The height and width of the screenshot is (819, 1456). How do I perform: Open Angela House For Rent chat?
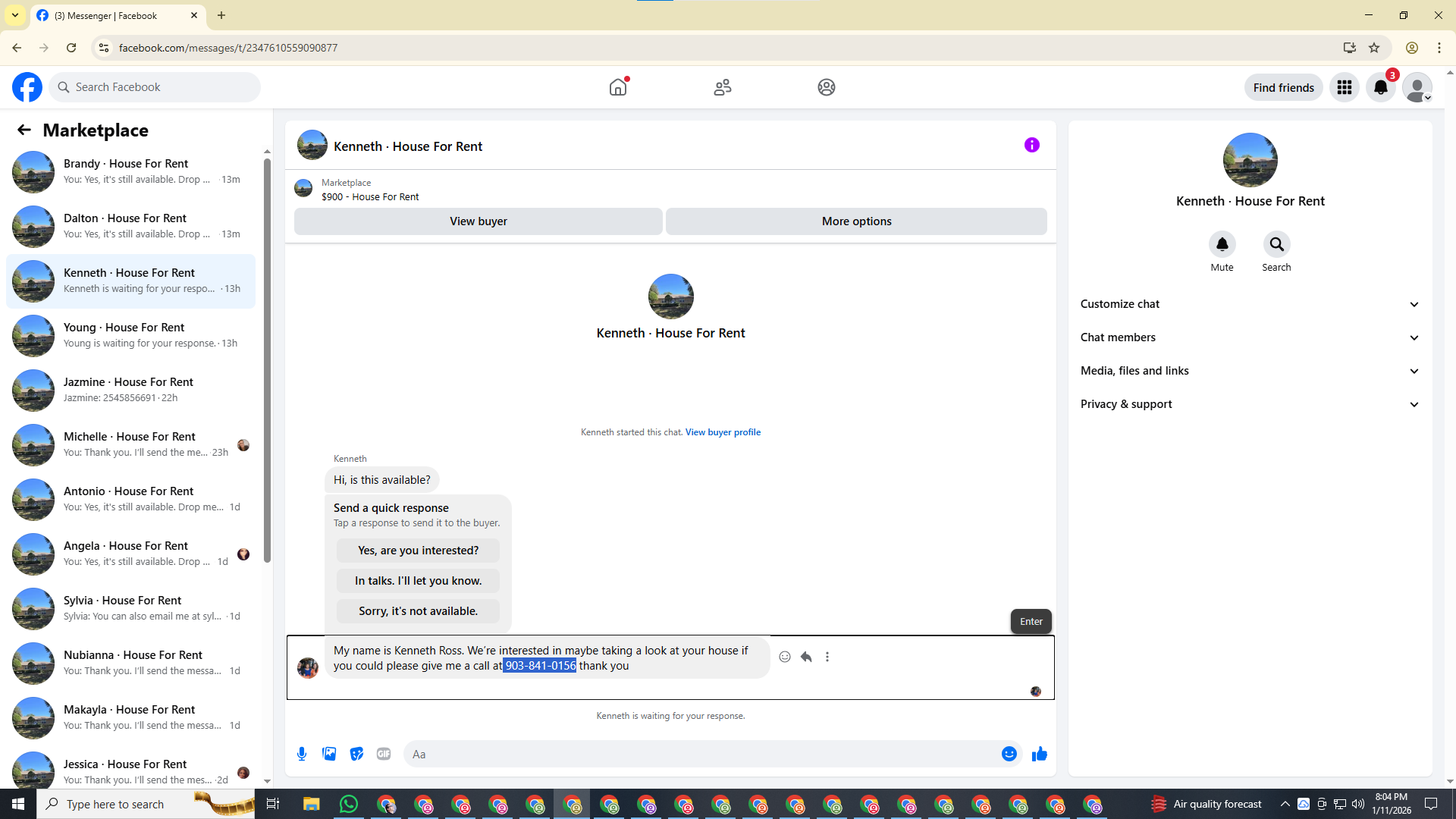point(130,554)
